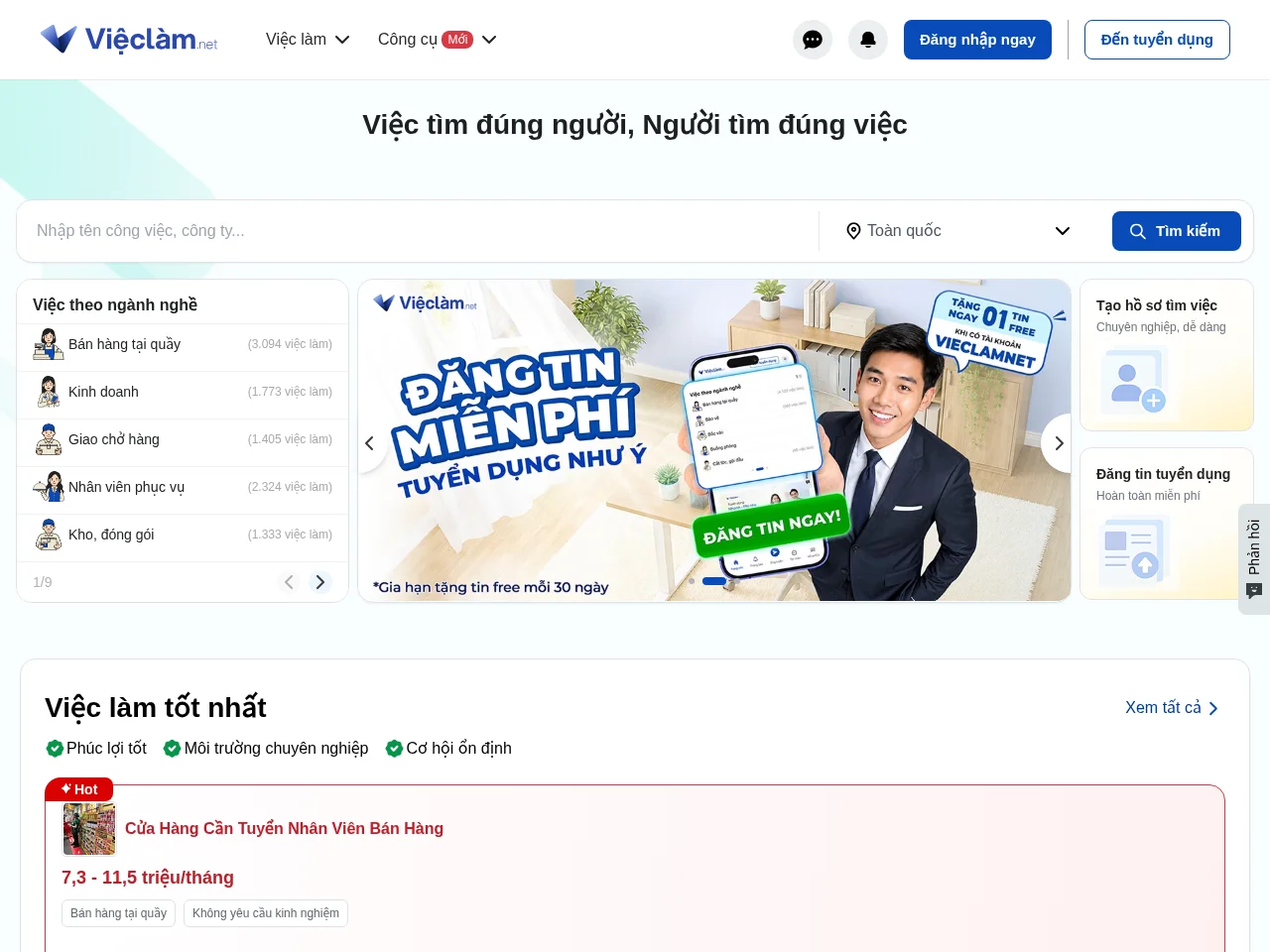The width and height of the screenshot is (1270, 952).
Task: Click the Giao chở hàng category name
Action: (x=114, y=439)
